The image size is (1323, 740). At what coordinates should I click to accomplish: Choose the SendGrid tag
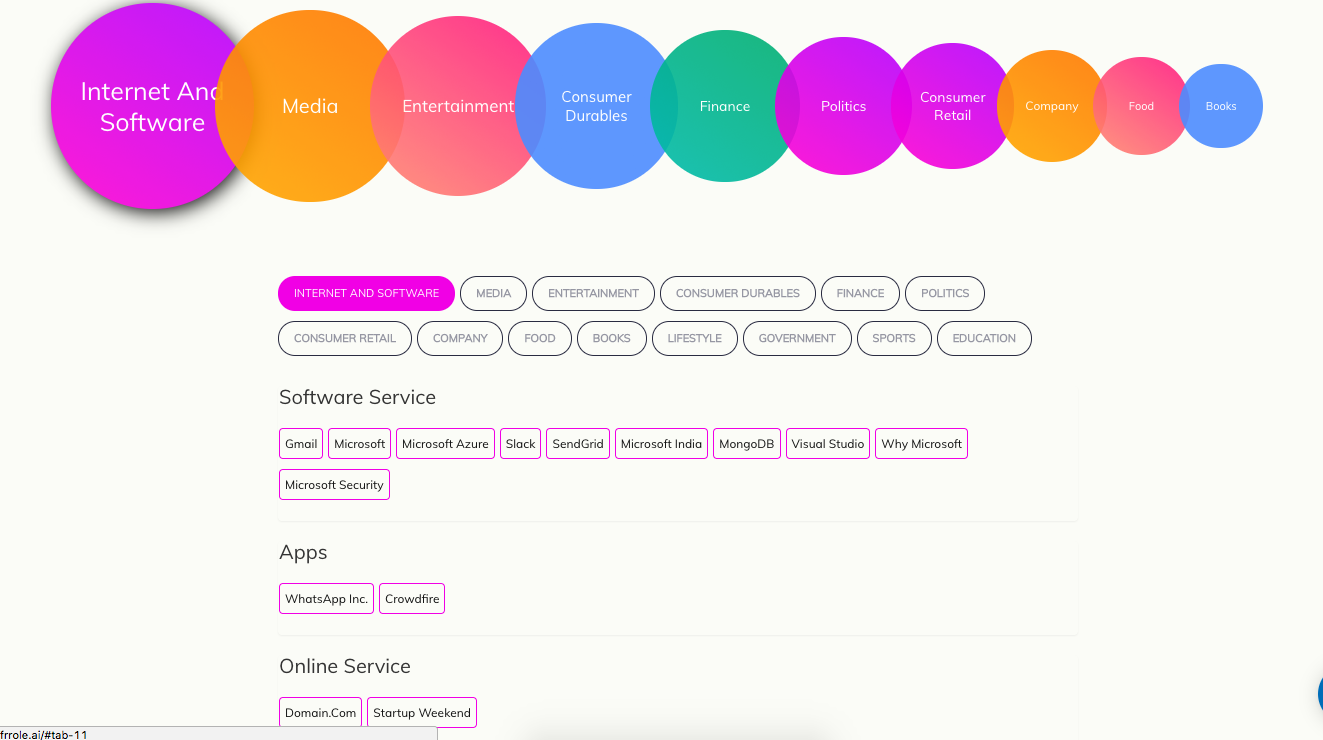[578, 444]
